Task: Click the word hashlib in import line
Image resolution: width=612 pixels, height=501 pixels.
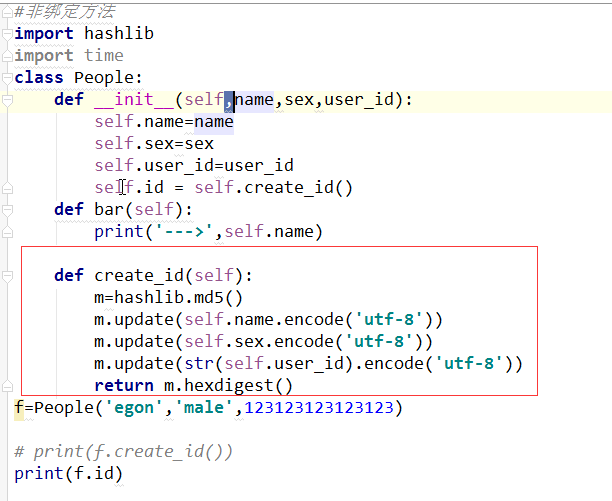Action: click(119, 34)
